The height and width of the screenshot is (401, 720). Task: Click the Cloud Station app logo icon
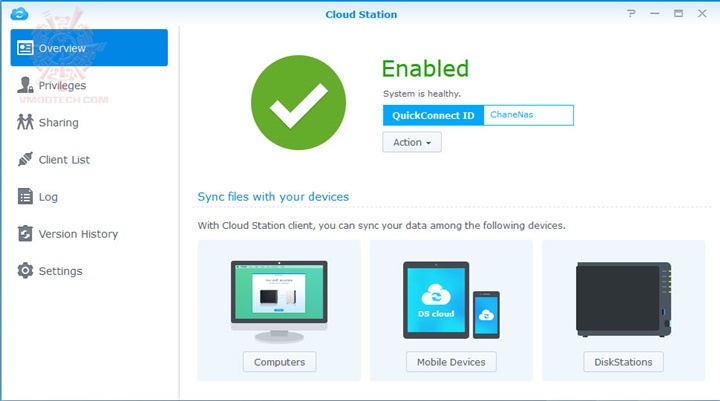[19, 14]
